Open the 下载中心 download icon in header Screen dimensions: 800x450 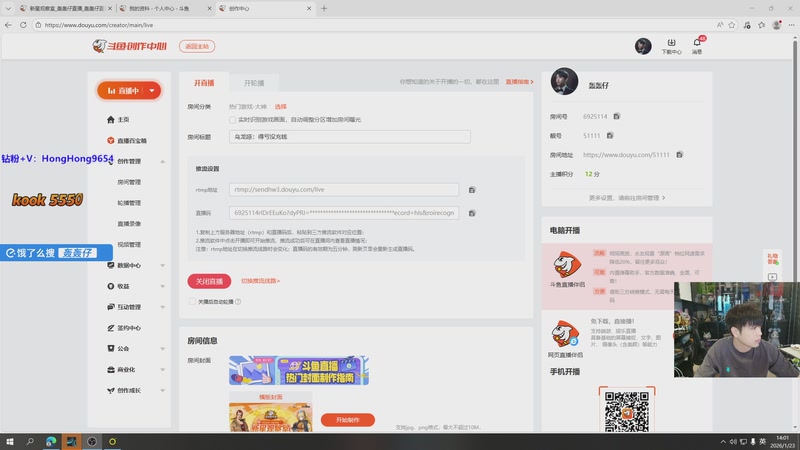click(671, 45)
